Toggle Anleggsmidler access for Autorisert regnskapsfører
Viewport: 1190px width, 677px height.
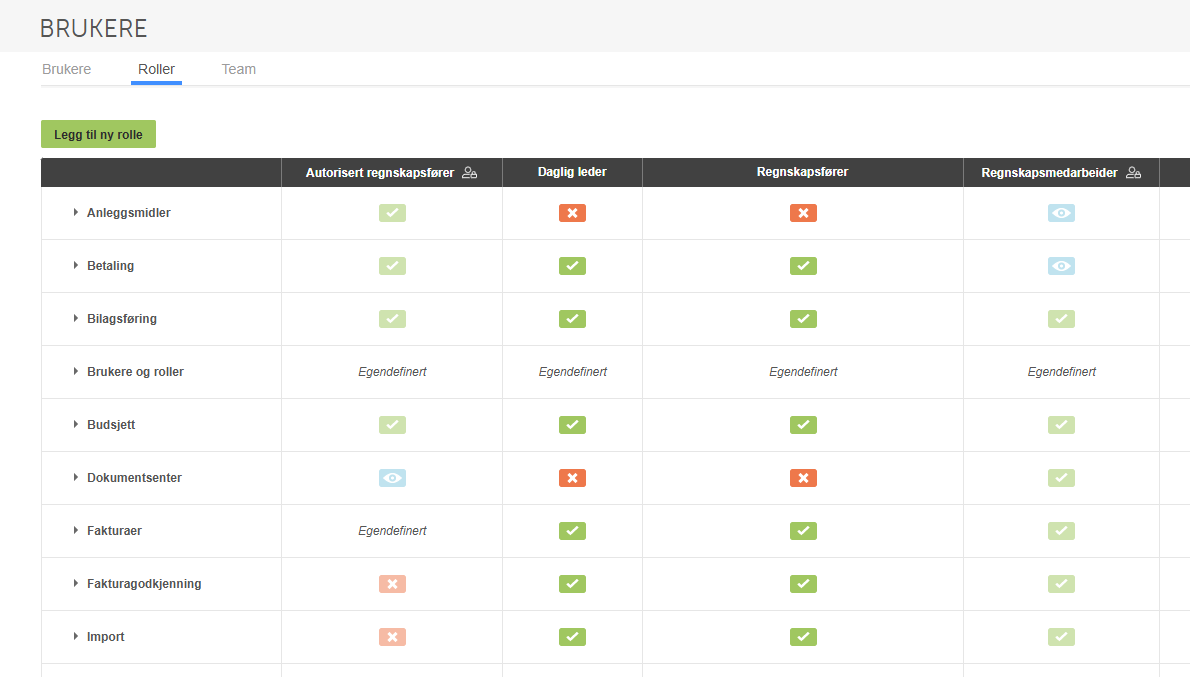pyautogui.click(x=392, y=213)
